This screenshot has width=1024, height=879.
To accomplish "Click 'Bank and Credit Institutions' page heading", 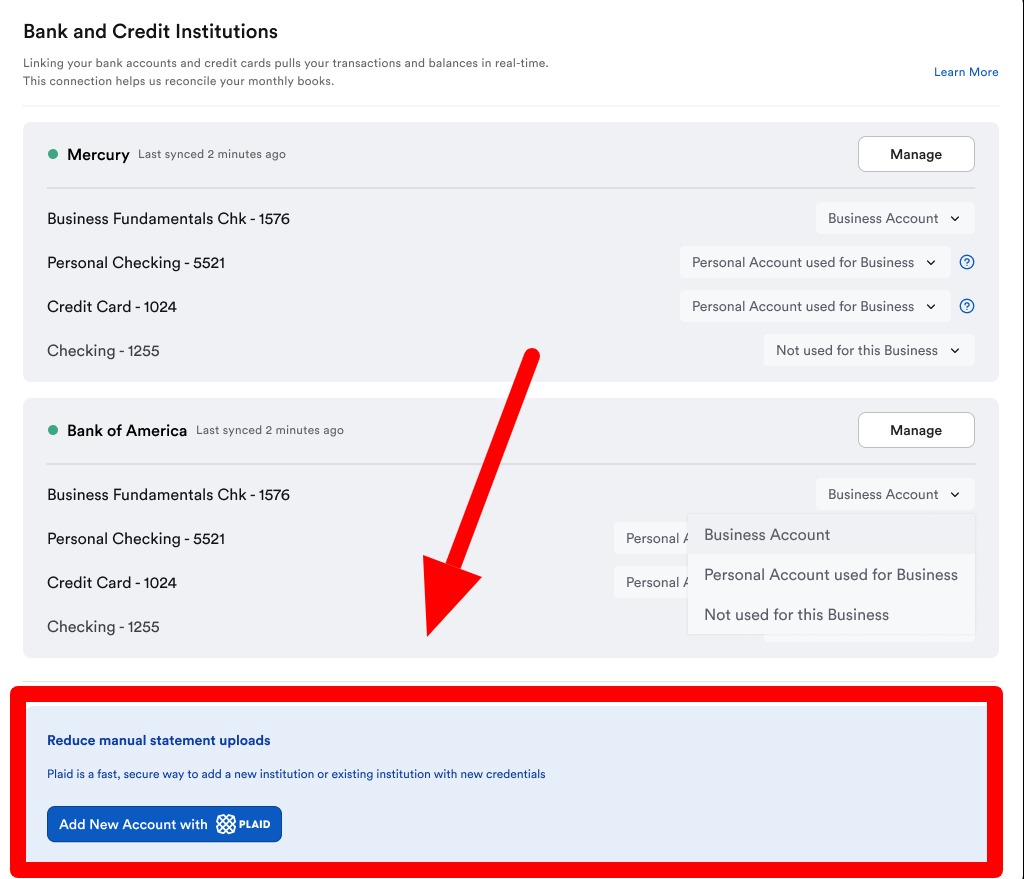I will (x=150, y=31).
